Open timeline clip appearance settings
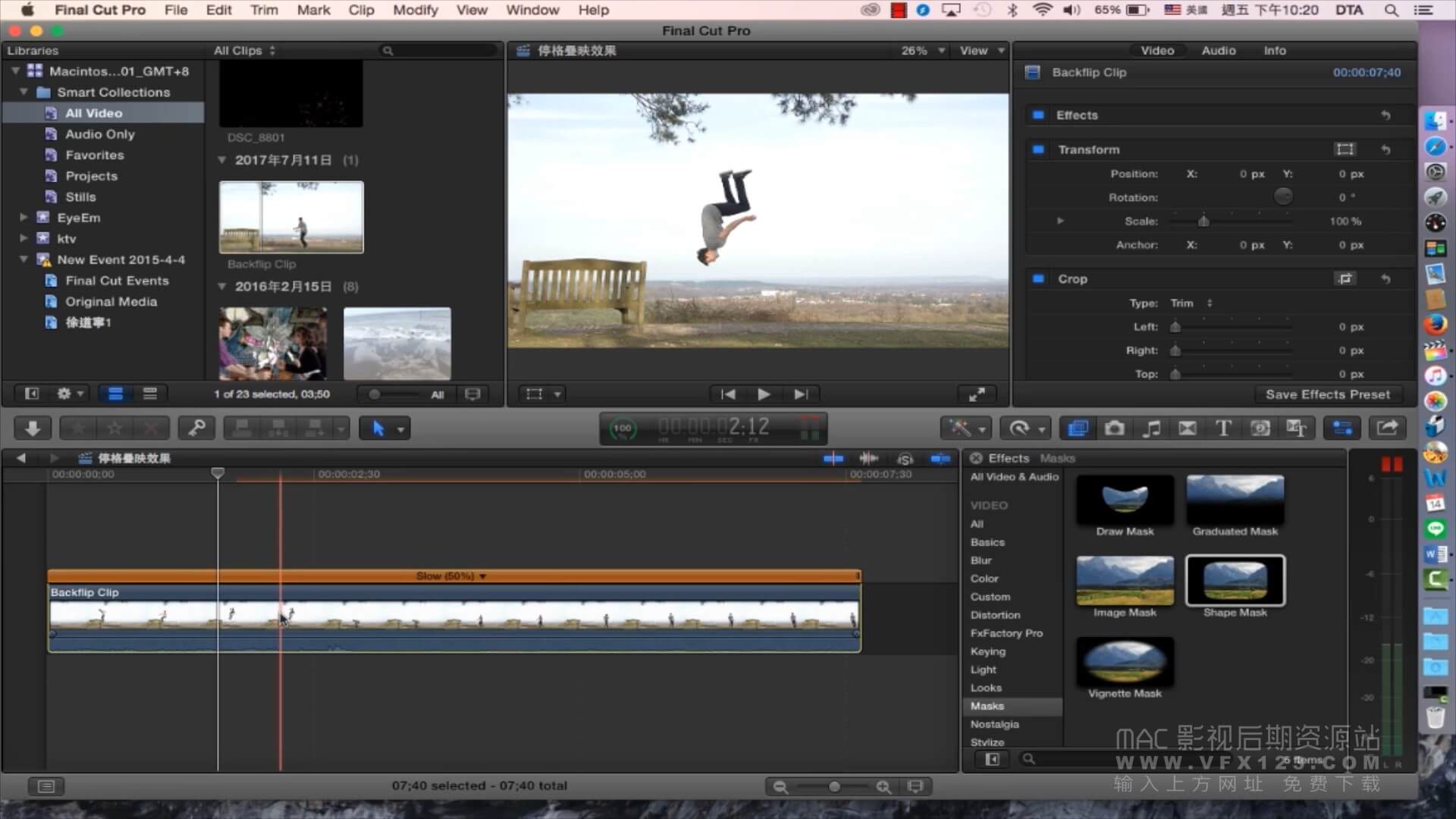Viewport: 1456px width, 819px height. point(915,786)
